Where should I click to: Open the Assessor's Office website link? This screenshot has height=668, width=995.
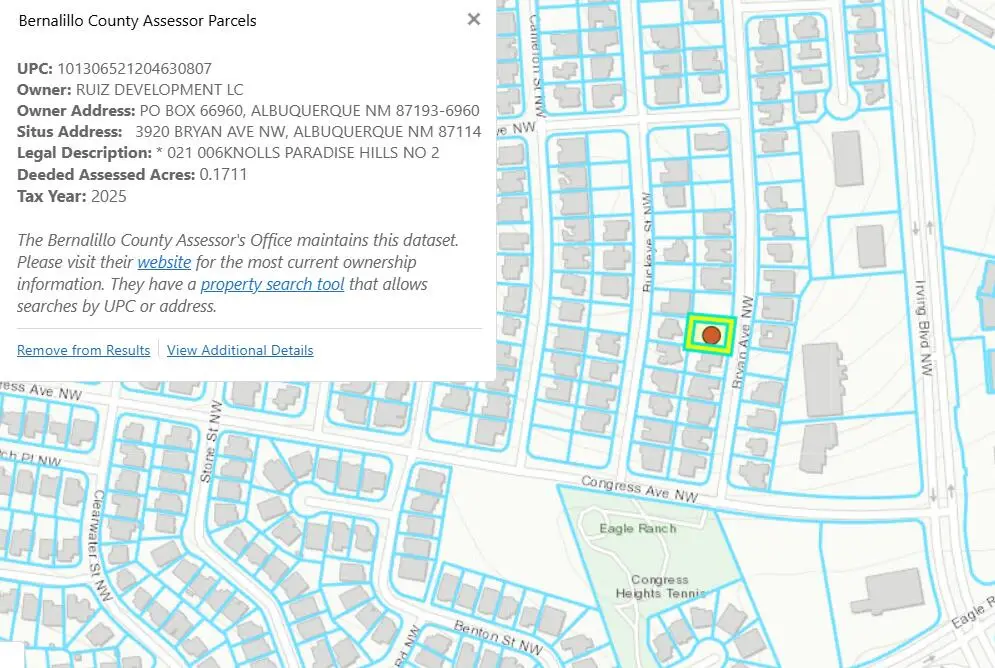pos(164,262)
